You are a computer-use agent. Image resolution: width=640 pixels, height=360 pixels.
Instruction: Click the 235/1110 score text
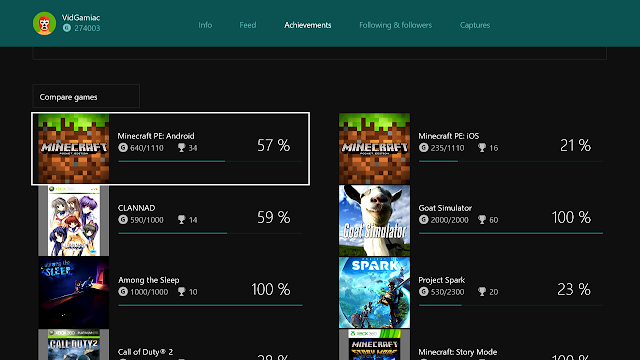point(447,148)
